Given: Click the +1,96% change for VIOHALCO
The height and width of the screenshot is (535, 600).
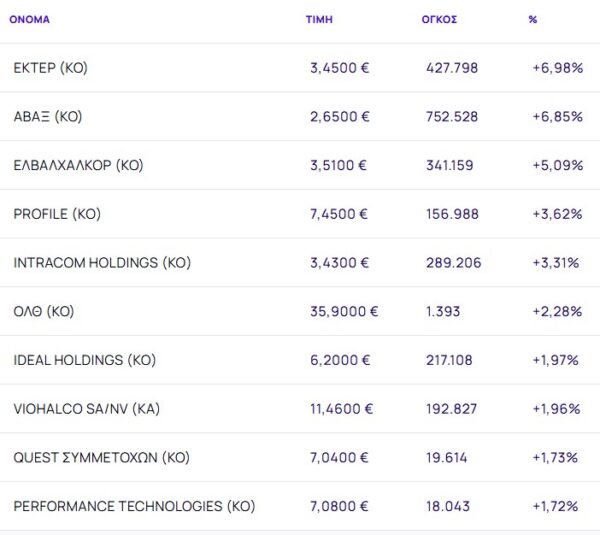Looking at the screenshot, I should pos(556,409).
